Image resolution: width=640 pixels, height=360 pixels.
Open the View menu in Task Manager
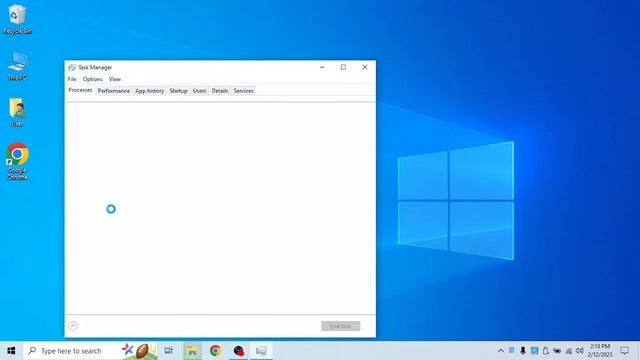tap(115, 79)
